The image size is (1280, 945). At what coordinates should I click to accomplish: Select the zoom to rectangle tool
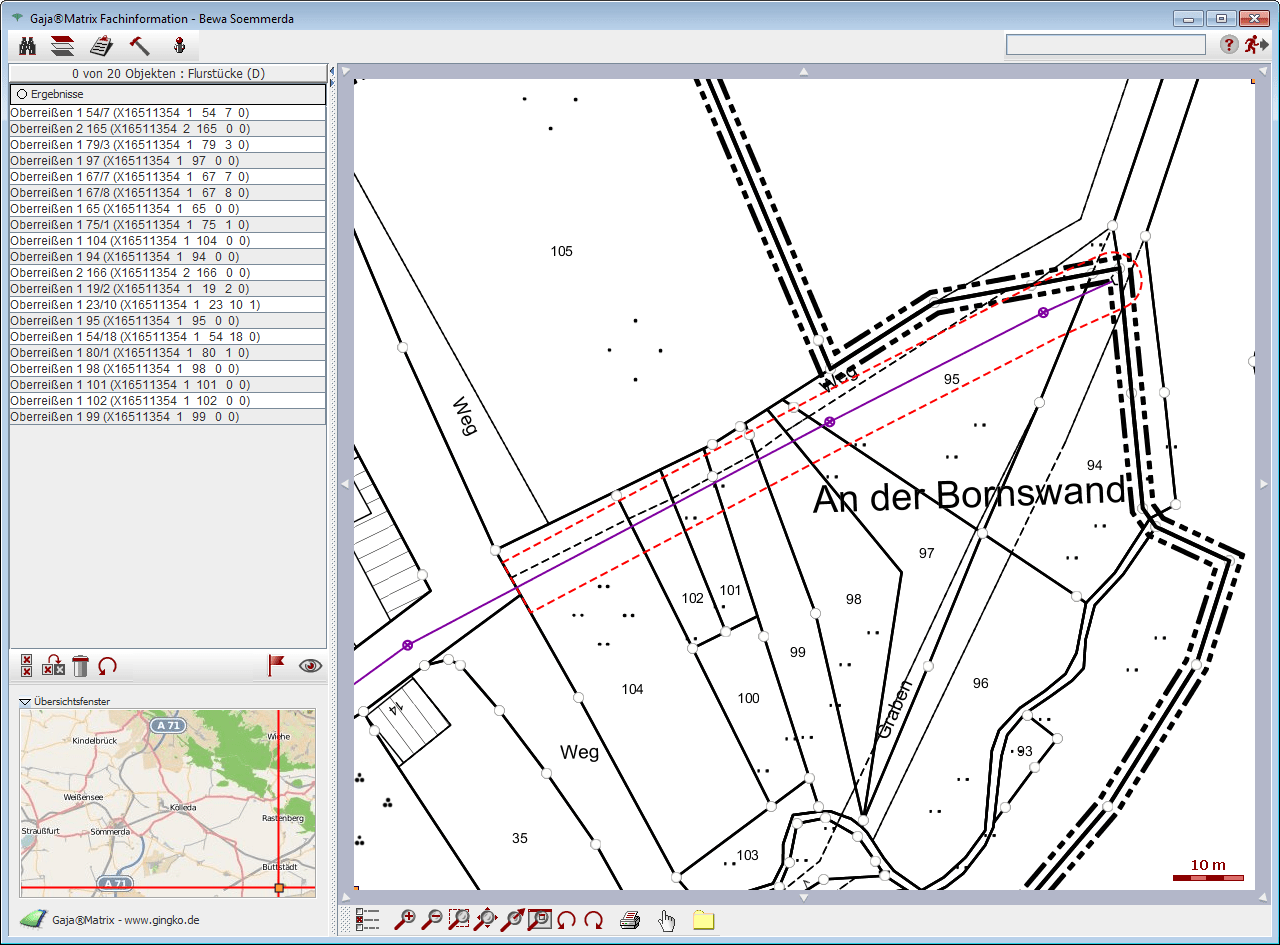[x=459, y=920]
